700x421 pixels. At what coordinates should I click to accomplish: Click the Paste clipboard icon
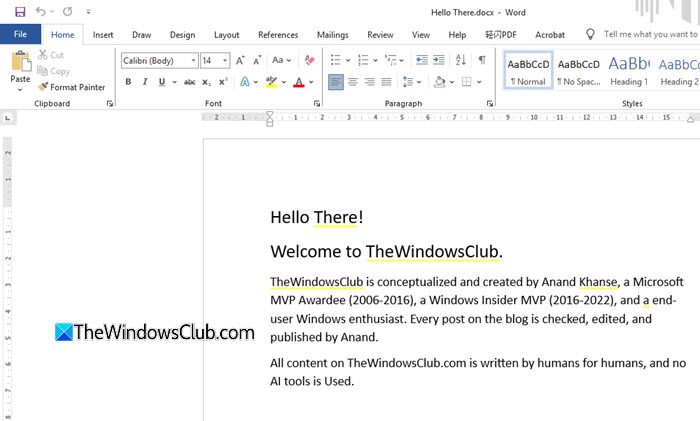coord(21,61)
